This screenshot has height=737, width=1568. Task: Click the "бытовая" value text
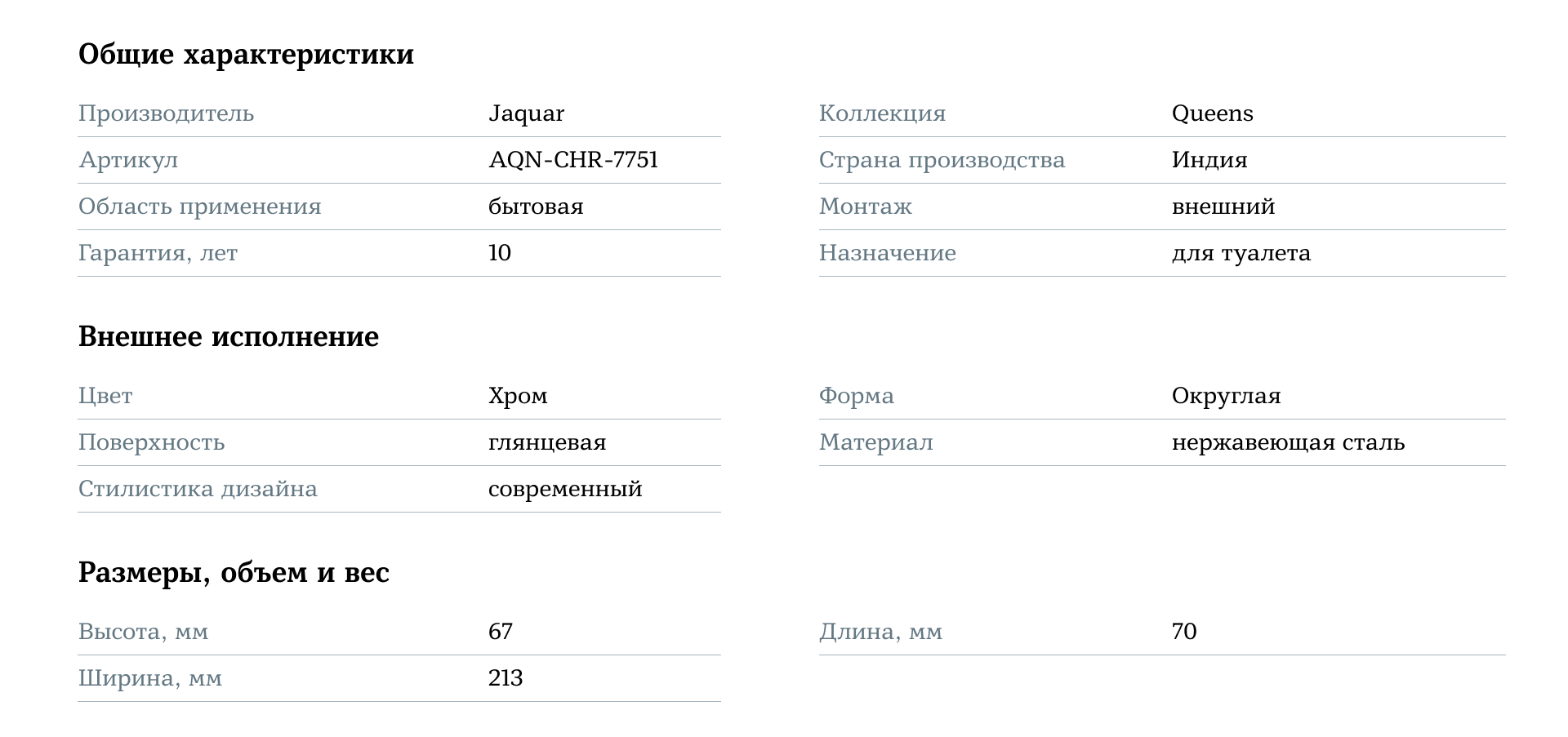[x=536, y=206]
